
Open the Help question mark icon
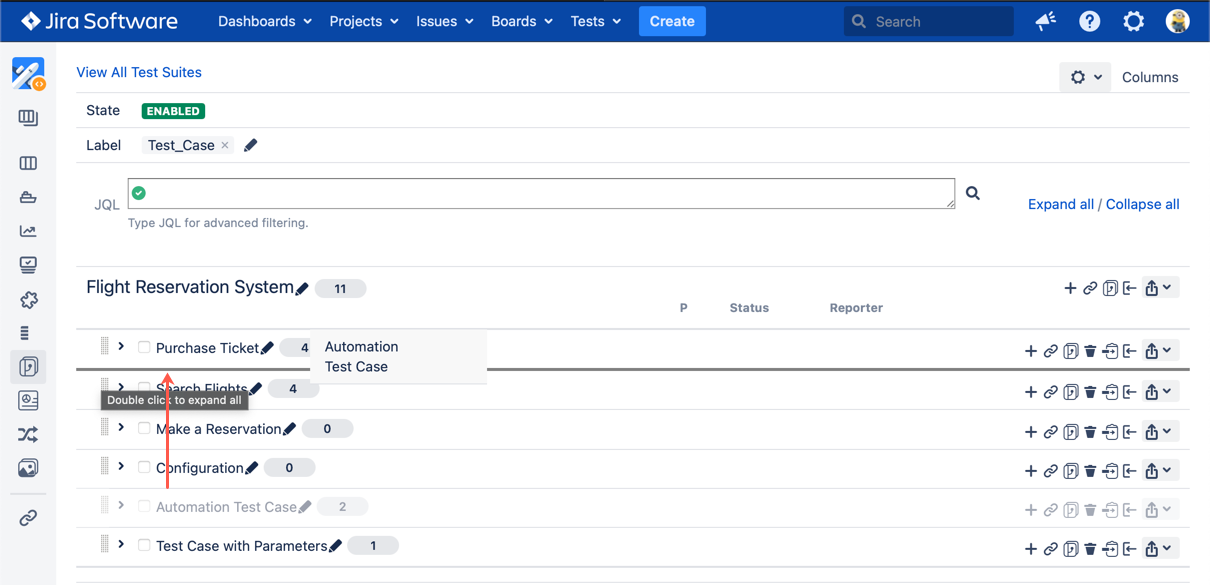coord(1089,21)
